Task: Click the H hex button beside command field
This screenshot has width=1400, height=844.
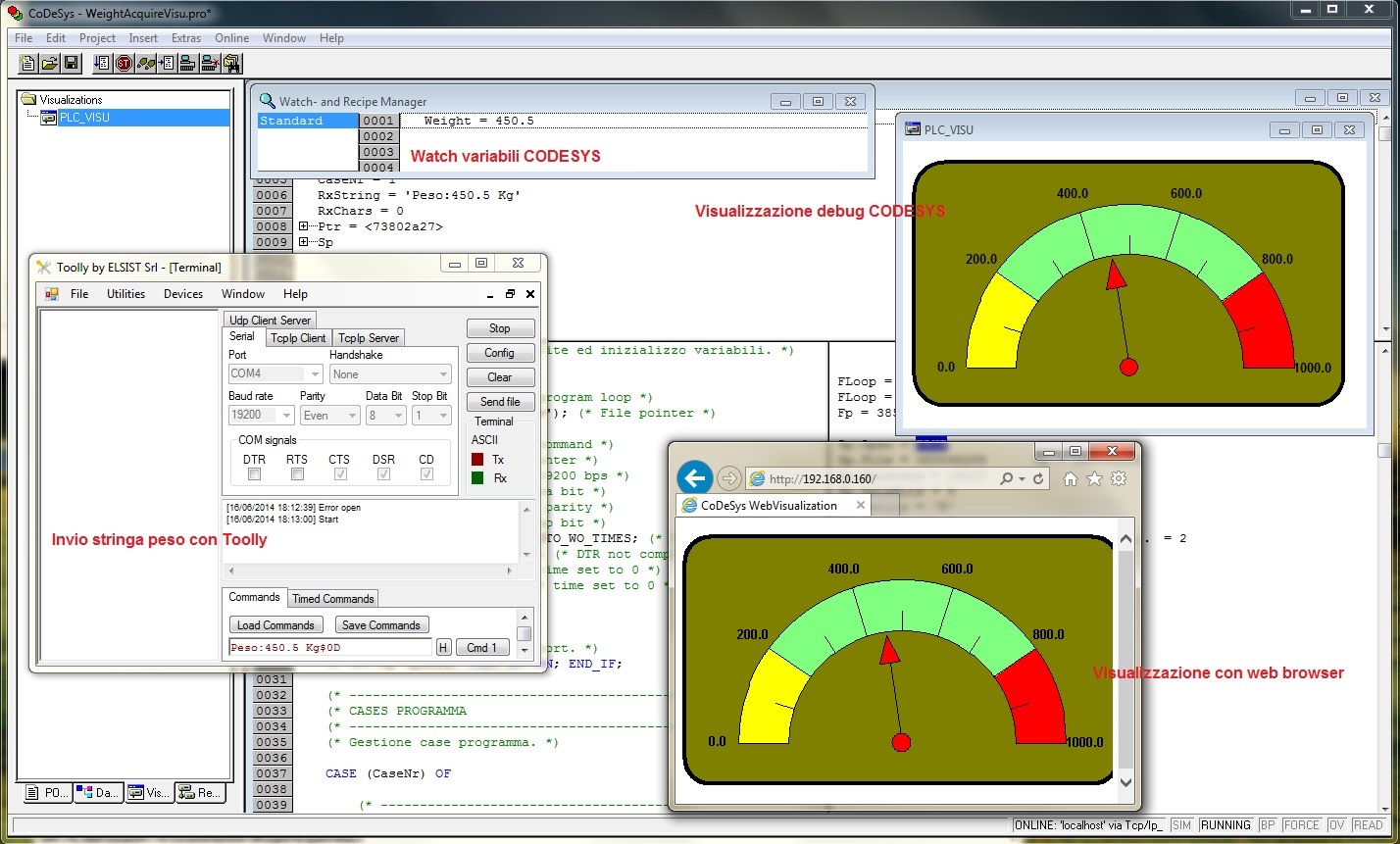Action: coord(443,647)
